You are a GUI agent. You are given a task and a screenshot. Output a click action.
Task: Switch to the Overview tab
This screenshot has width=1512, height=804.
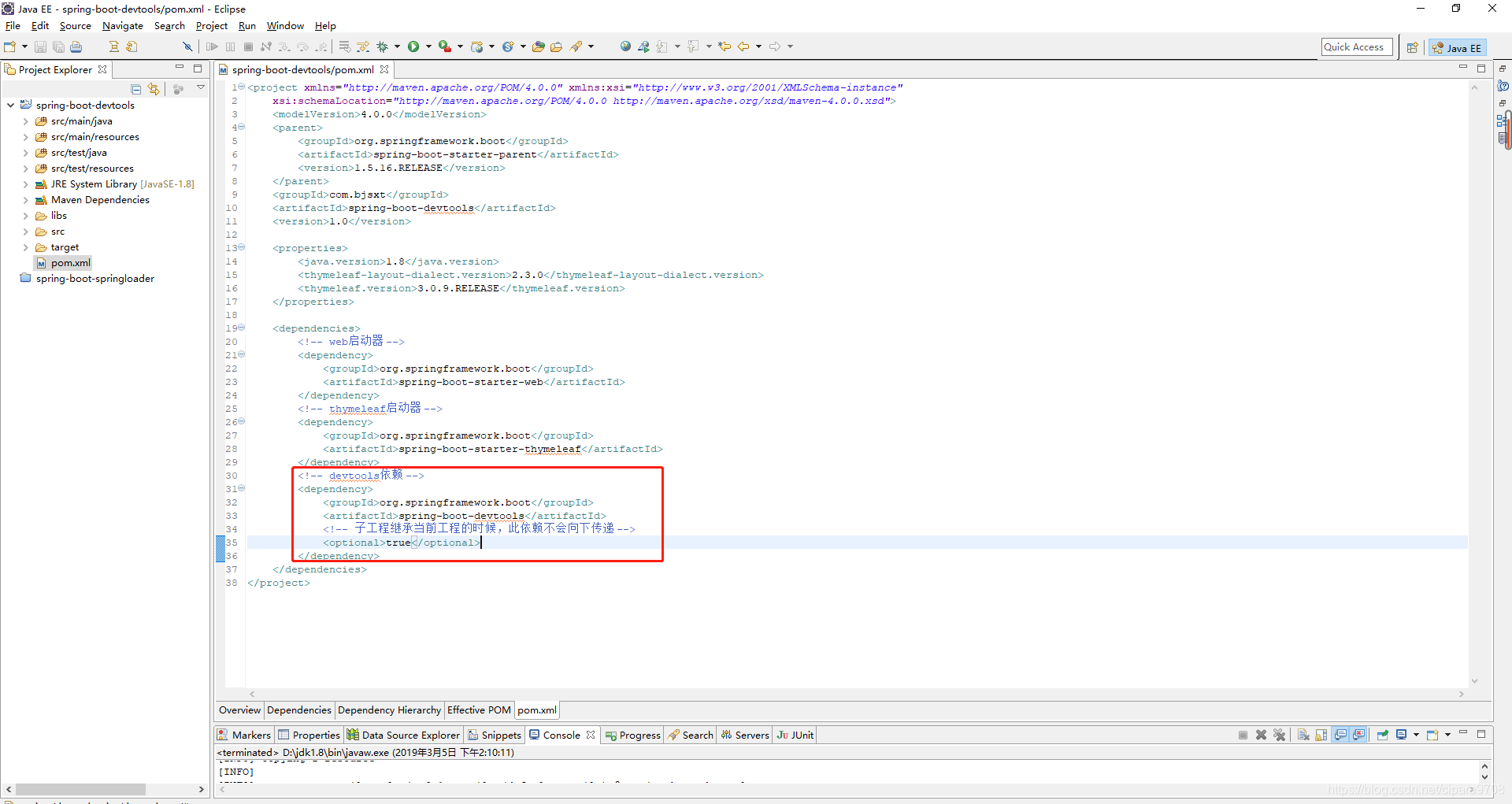(x=239, y=710)
